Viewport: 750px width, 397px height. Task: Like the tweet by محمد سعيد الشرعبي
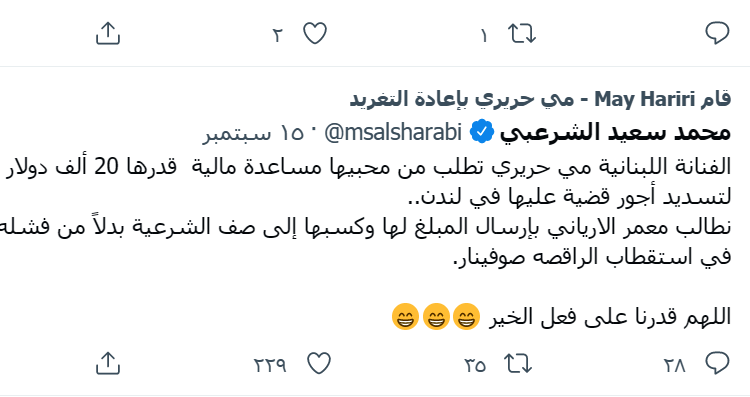pos(319,364)
